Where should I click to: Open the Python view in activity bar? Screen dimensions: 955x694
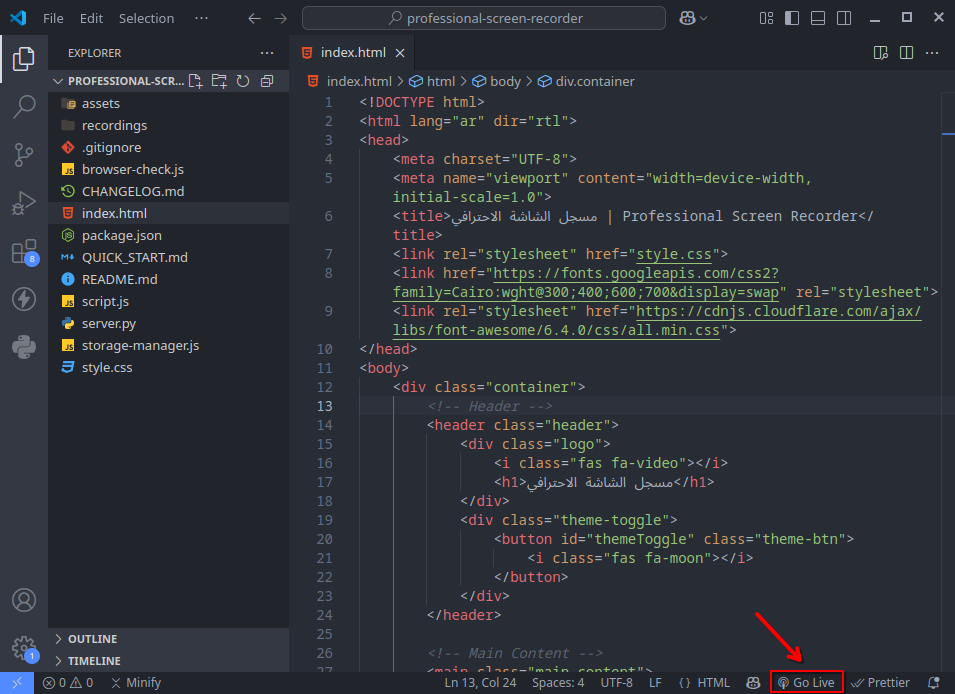(x=24, y=347)
